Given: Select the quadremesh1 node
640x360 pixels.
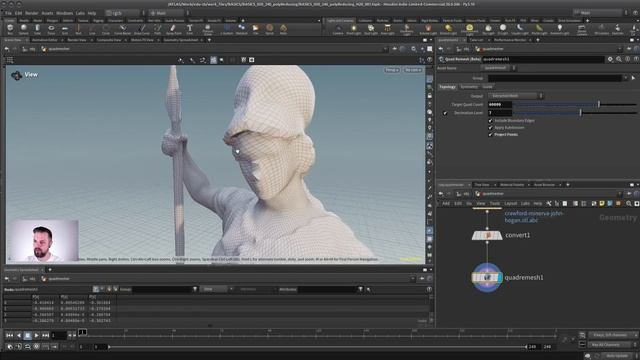Looking at the screenshot, I should 487,278.
